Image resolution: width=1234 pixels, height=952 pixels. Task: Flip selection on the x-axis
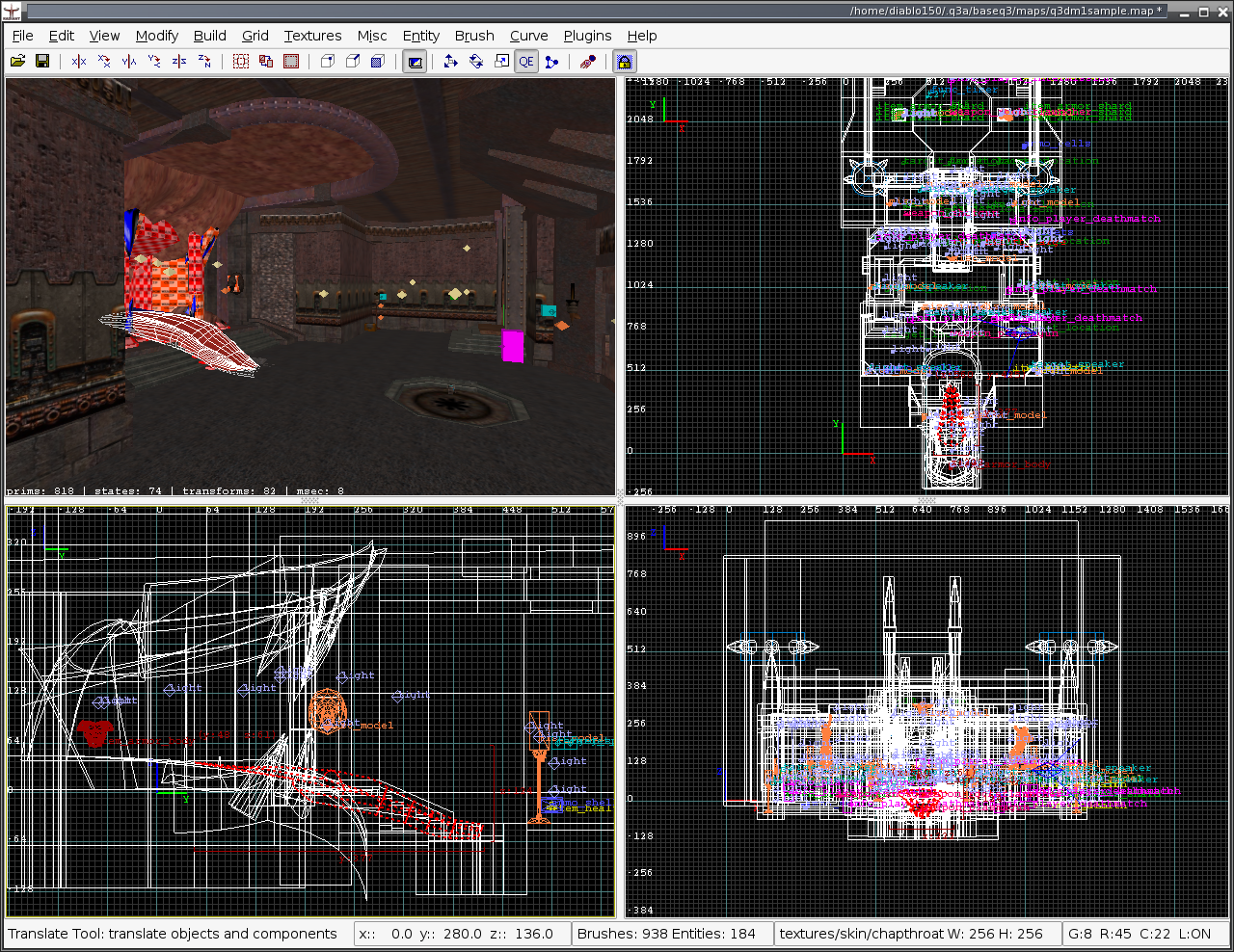point(79,61)
